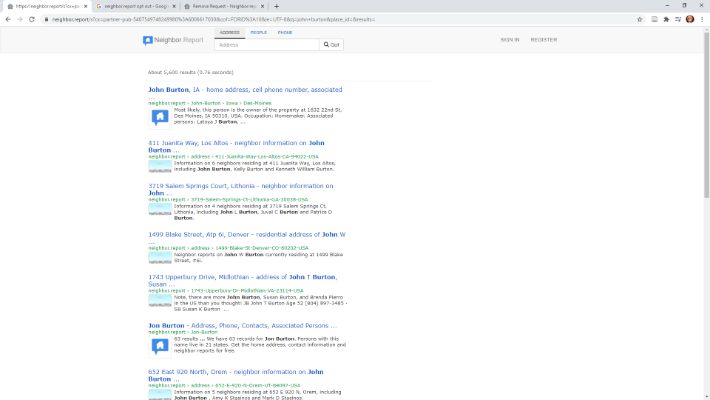Image resolution: width=710 pixels, height=400 pixels.
Task: Click the house icon beside Jon Burton result
Action: click(160, 347)
